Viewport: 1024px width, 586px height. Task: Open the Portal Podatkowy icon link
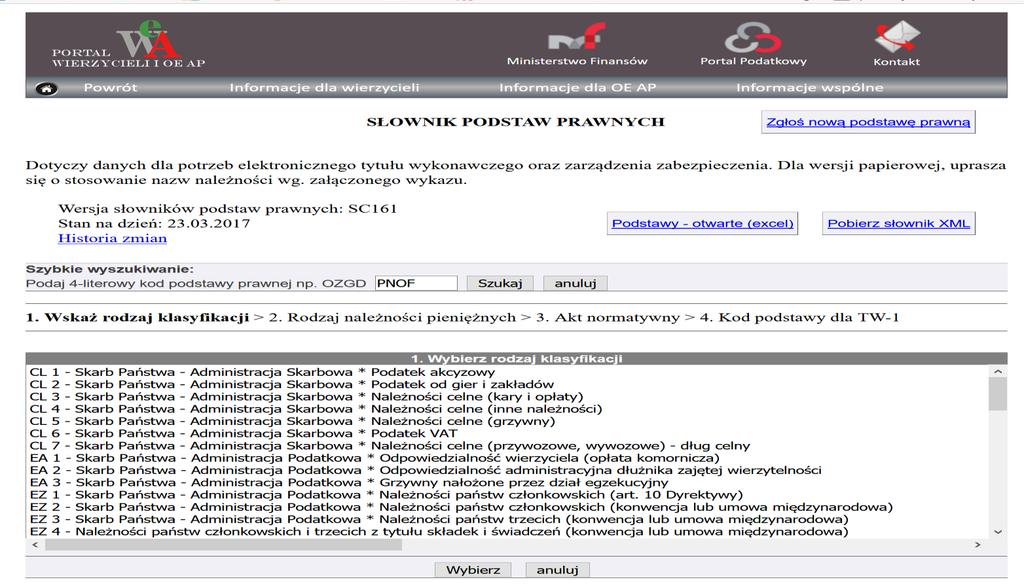(753, 44)
